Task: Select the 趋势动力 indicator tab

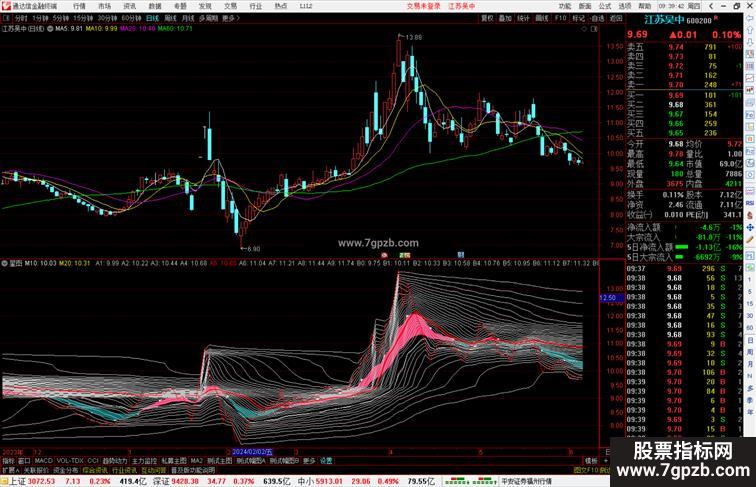Action: point(115,461)
